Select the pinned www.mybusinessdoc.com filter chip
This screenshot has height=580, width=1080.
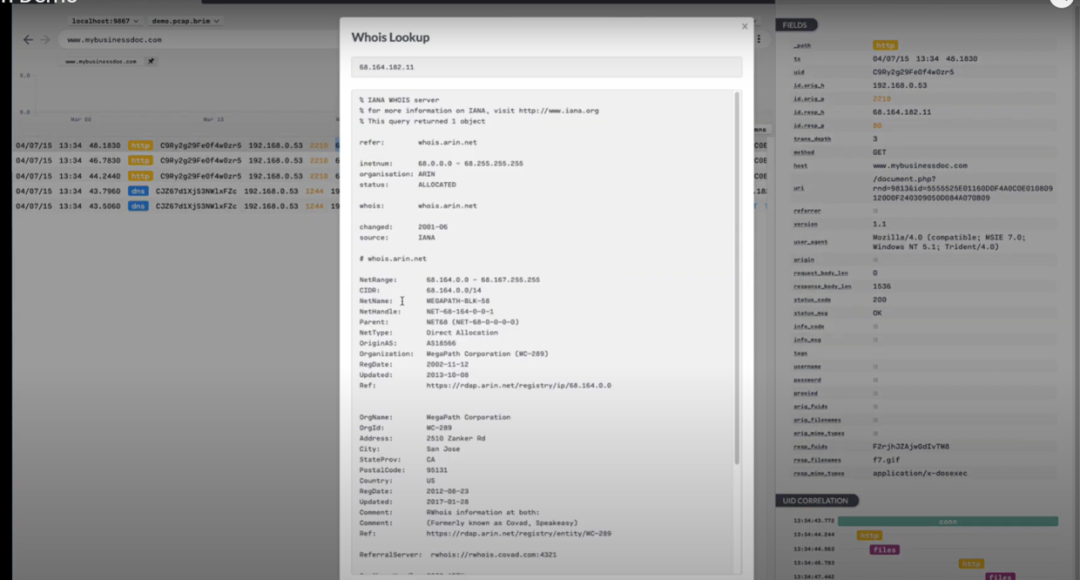101,61
